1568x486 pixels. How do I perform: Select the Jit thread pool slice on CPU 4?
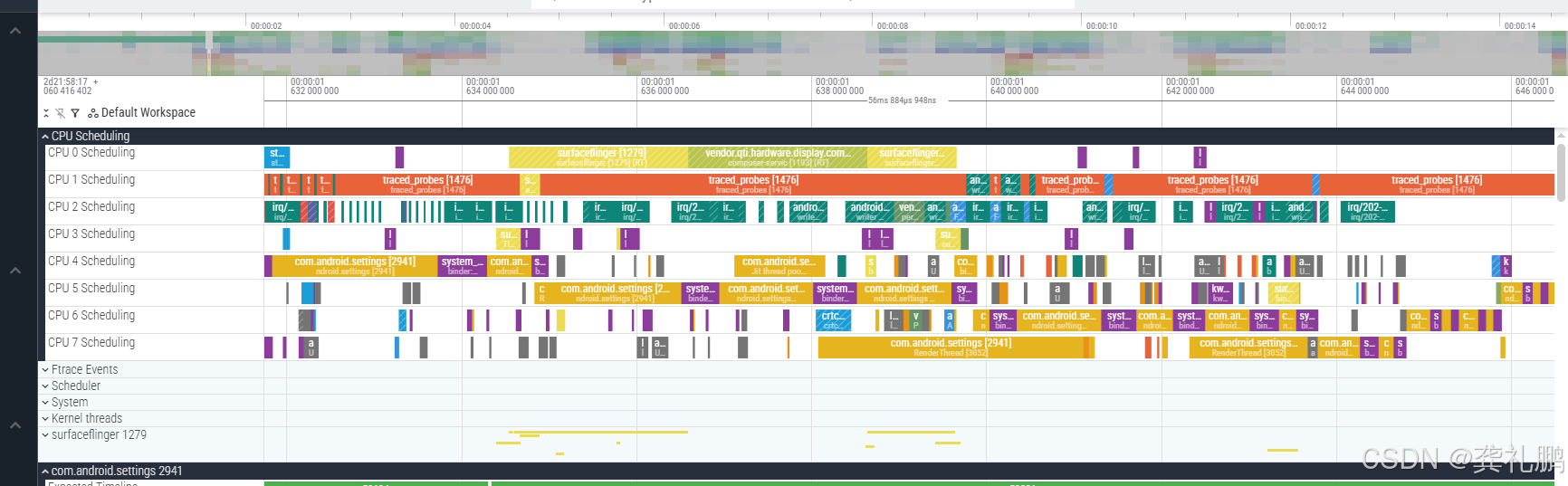click(779, 266)
